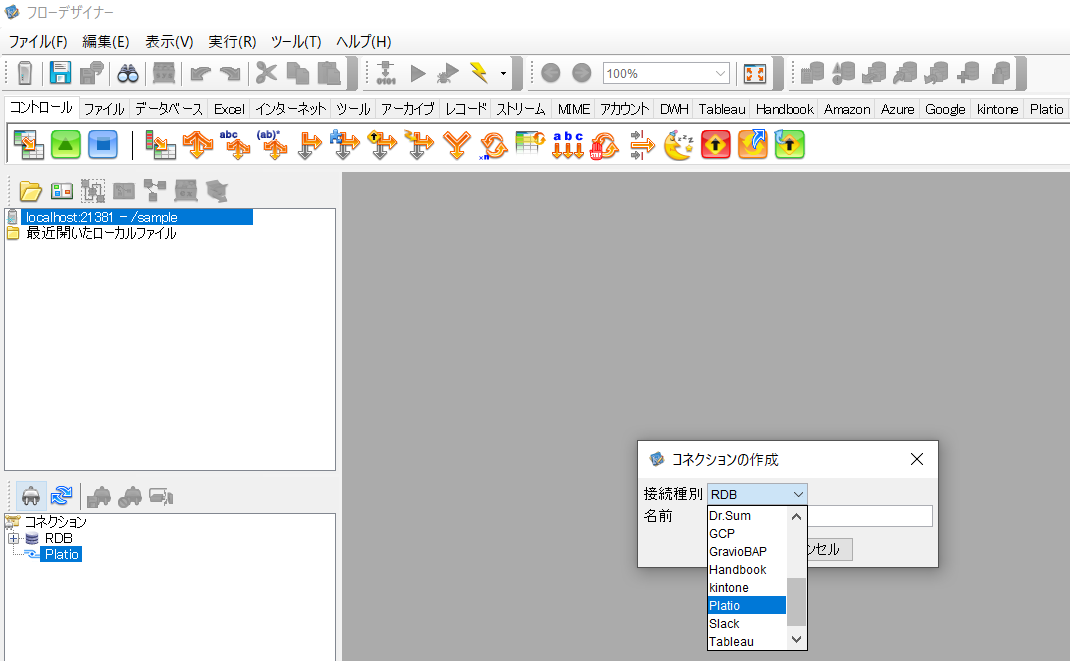
Task: Select Tableau in the connection type list
Action: point(747,641)
